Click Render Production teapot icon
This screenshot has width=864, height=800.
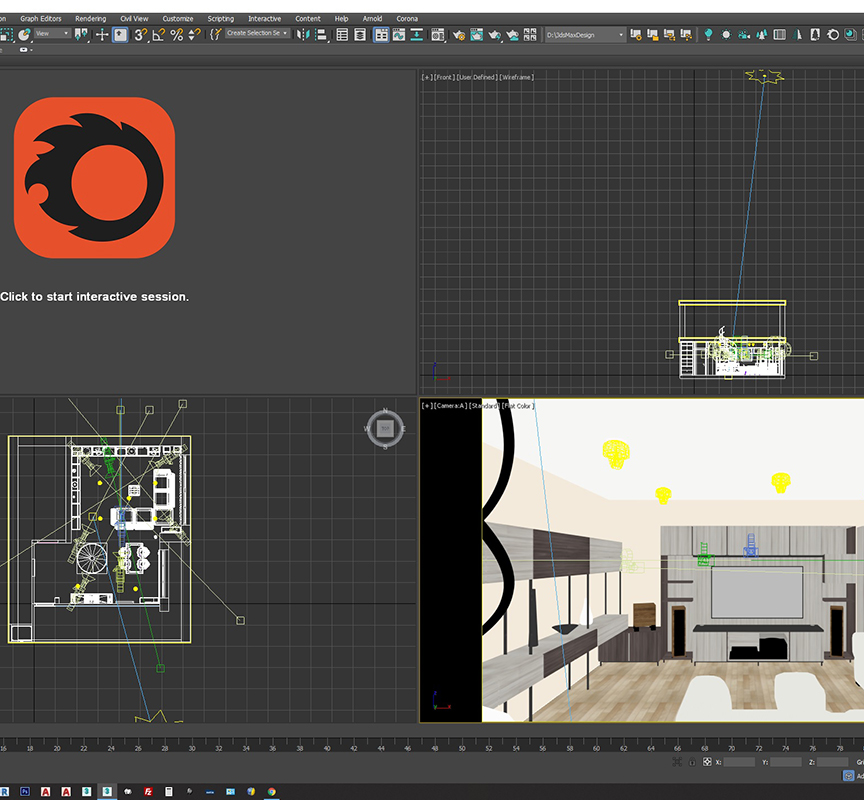495,35
